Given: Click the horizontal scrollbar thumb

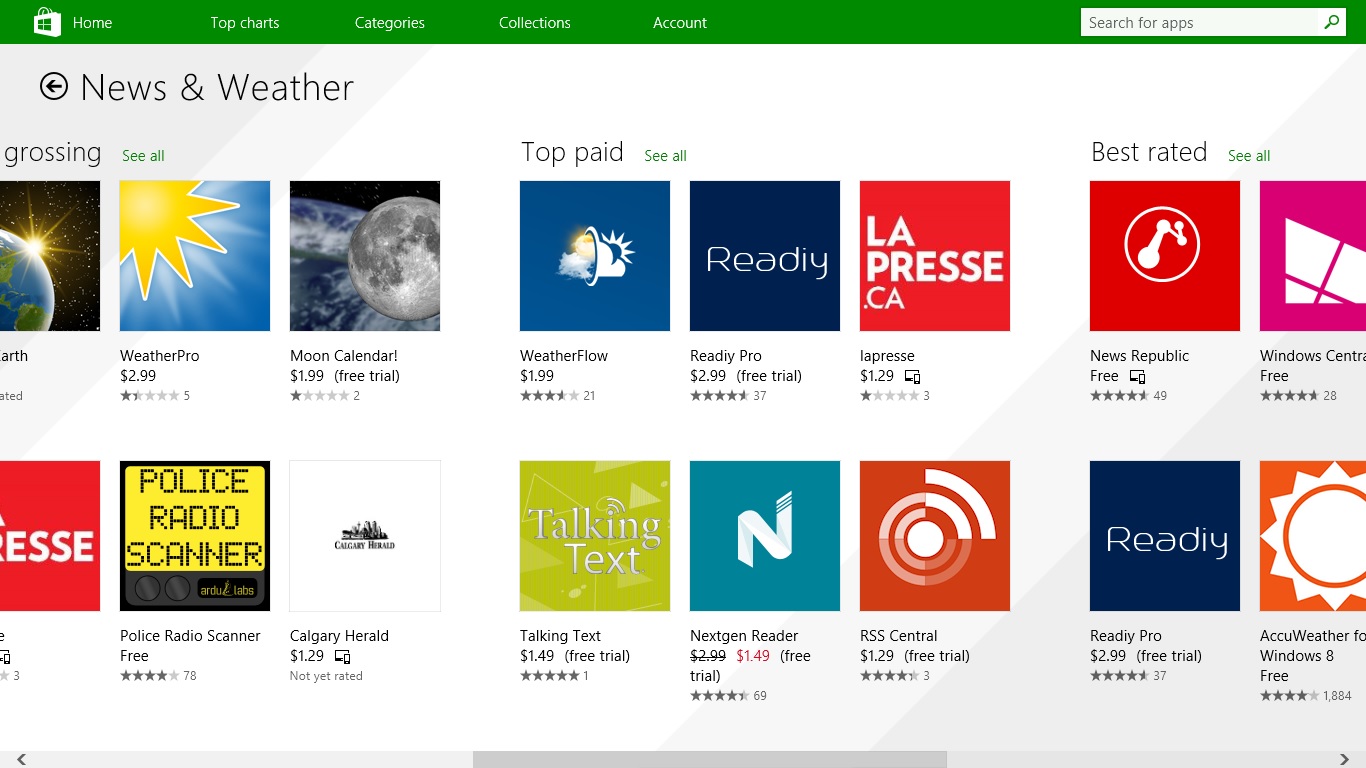Looking at the screenshot, I should pyautogui.click(x=710, y=760).
